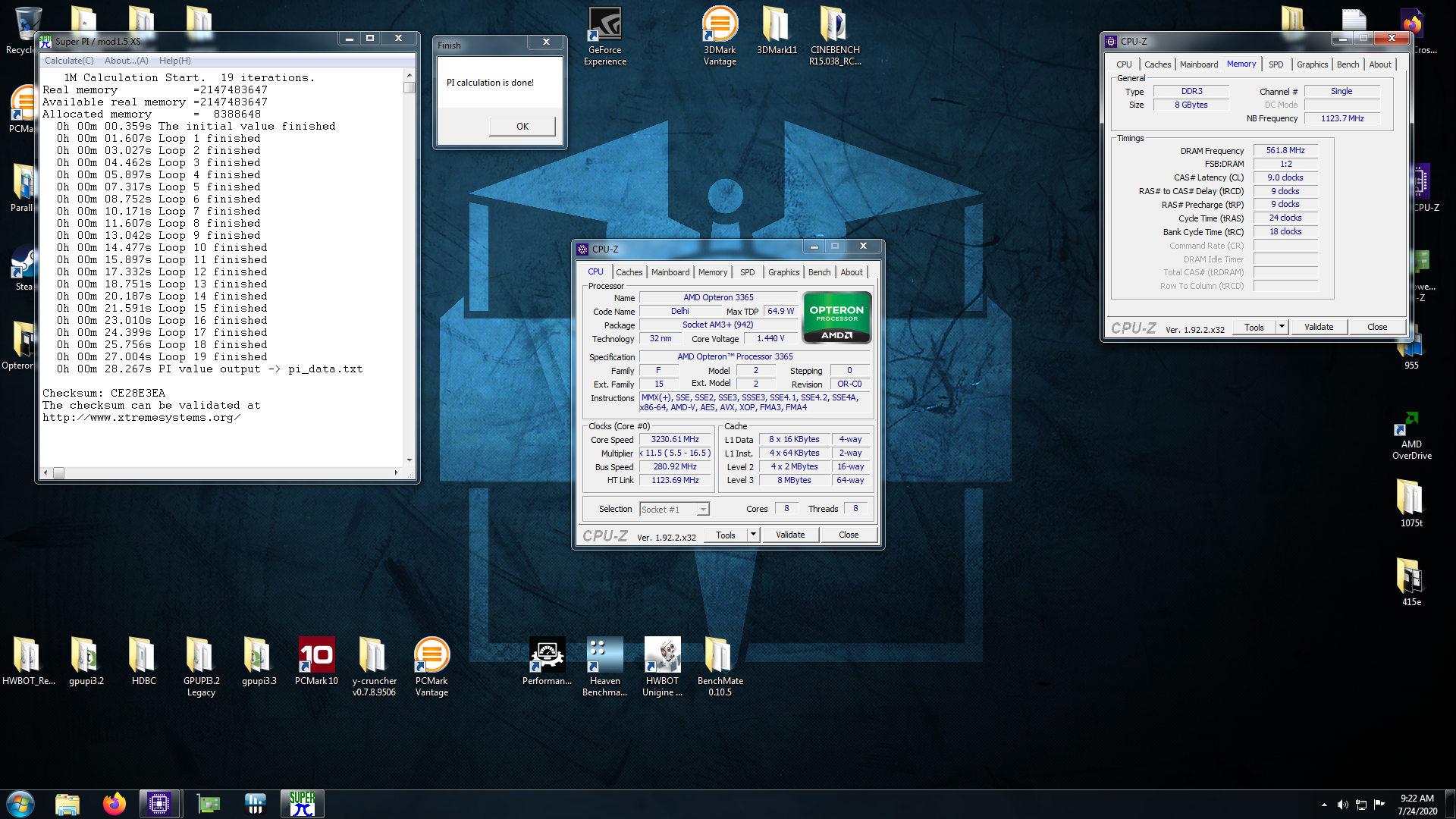
Task: Click Super PI scroll down arrow
Action: [409, 460]
